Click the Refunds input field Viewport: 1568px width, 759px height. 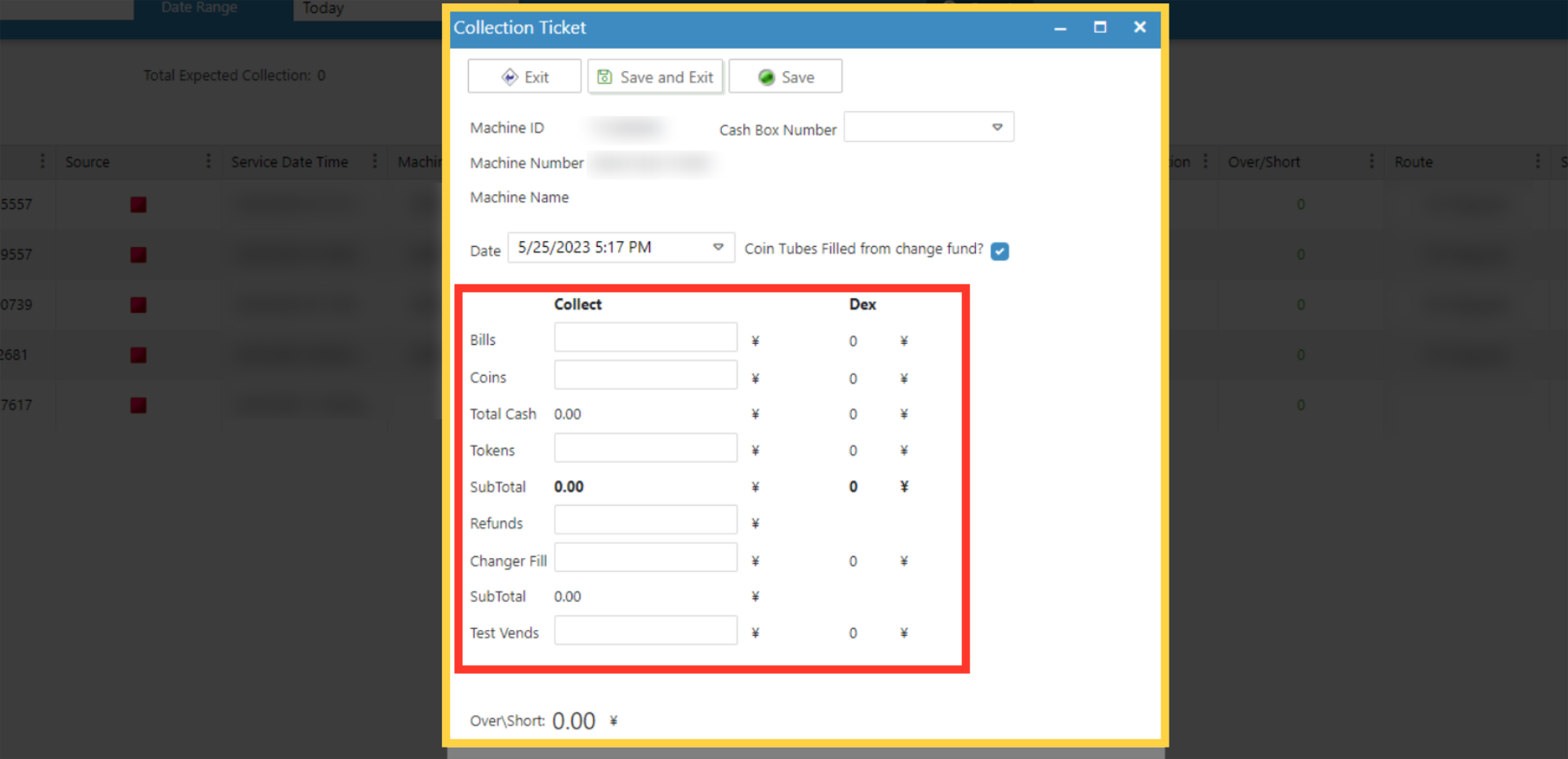[645, 520]
